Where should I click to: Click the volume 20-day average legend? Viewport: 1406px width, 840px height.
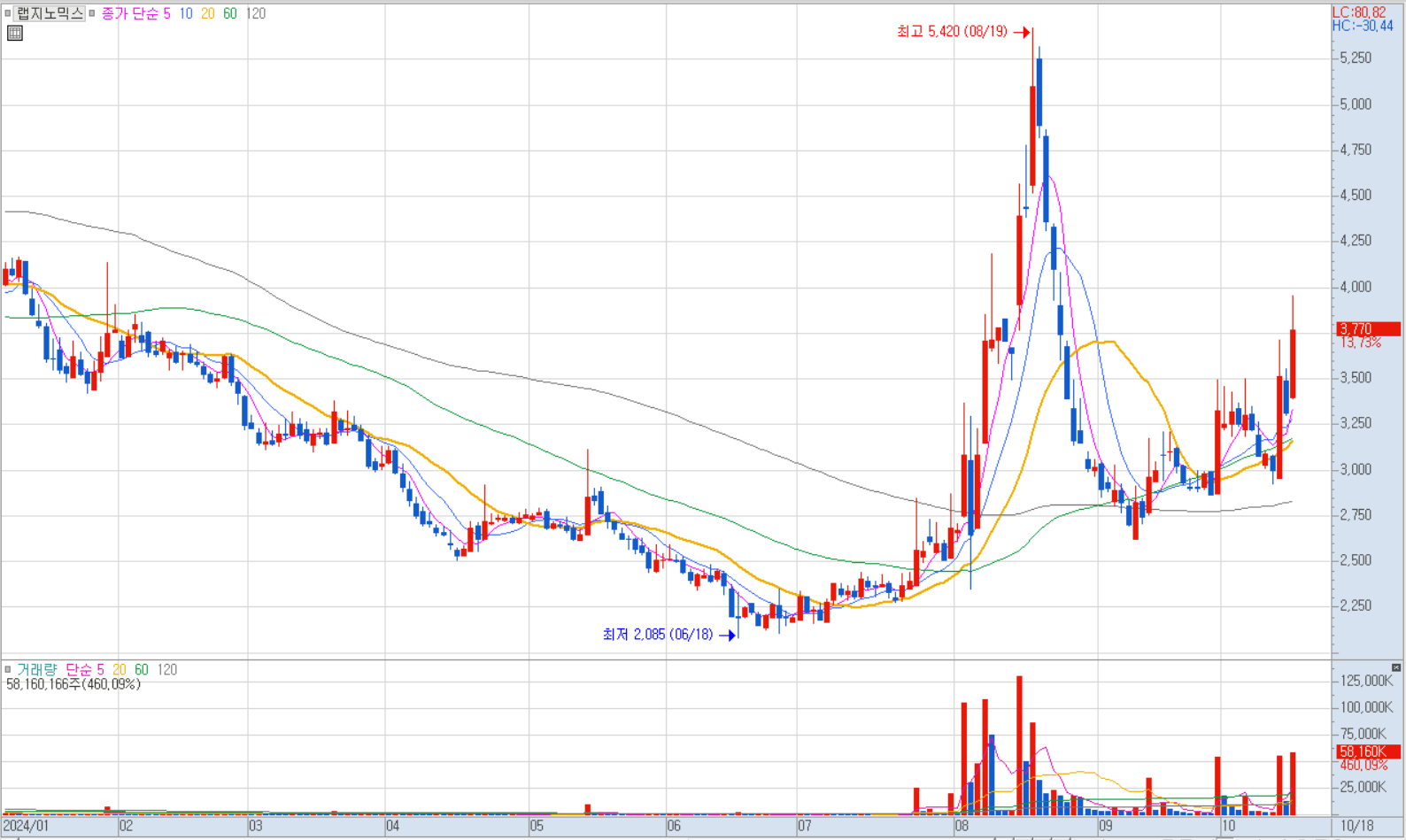pos(120,670)
